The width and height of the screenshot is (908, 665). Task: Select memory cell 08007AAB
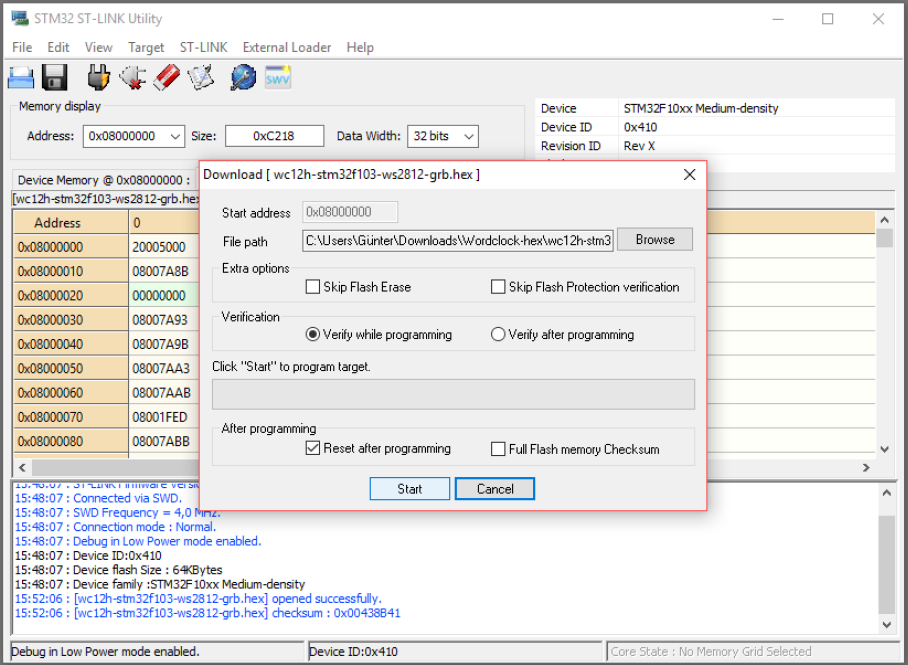click(164, 393)
